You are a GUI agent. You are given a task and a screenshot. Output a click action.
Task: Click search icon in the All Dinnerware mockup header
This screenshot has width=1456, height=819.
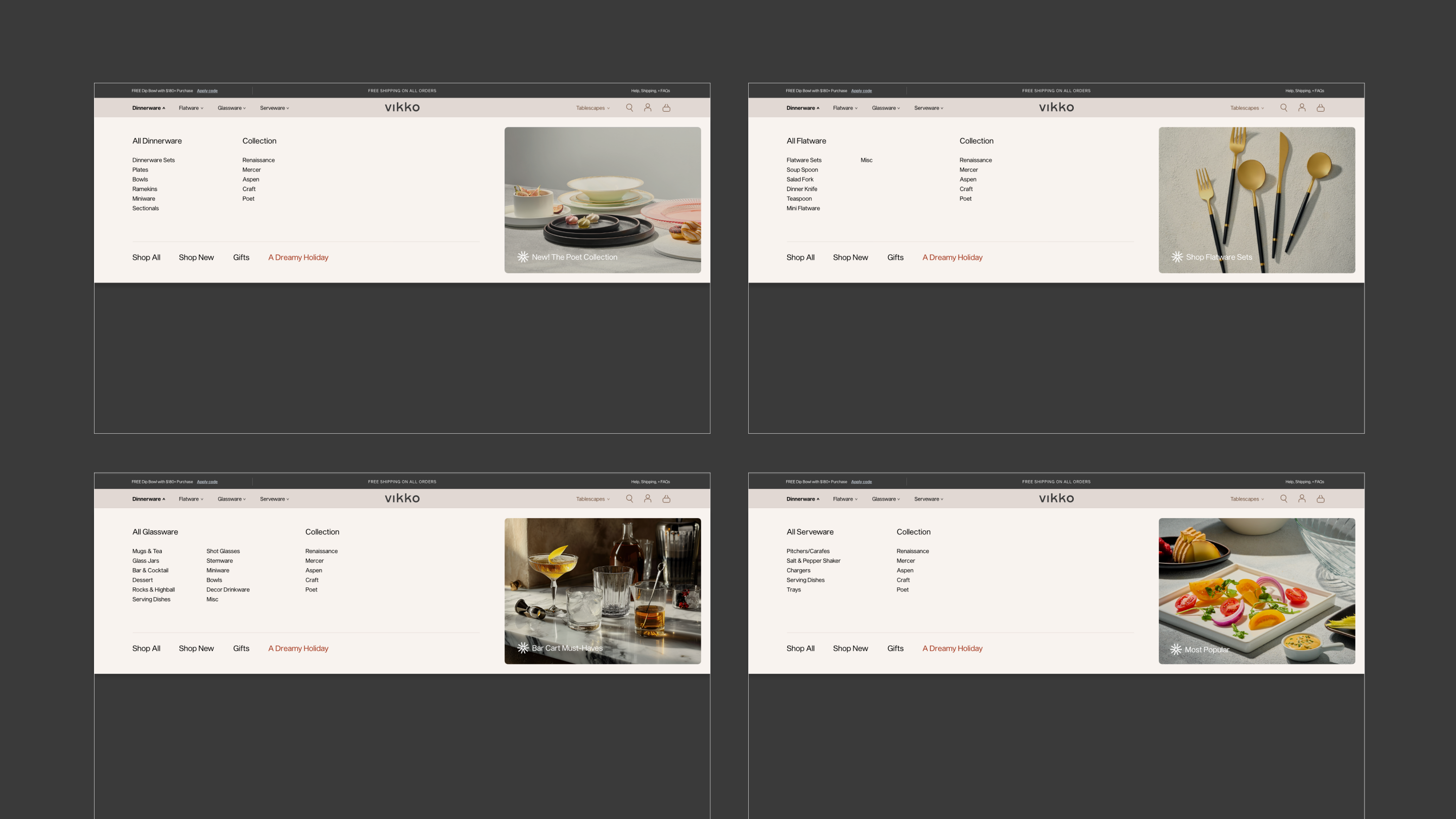[x=629, y=107]
